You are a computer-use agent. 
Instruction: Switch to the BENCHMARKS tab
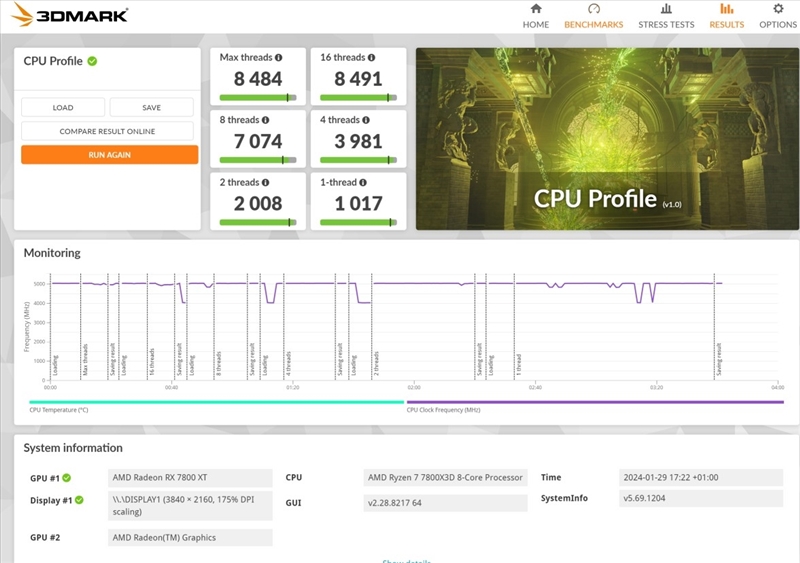[x=594, y=25]
